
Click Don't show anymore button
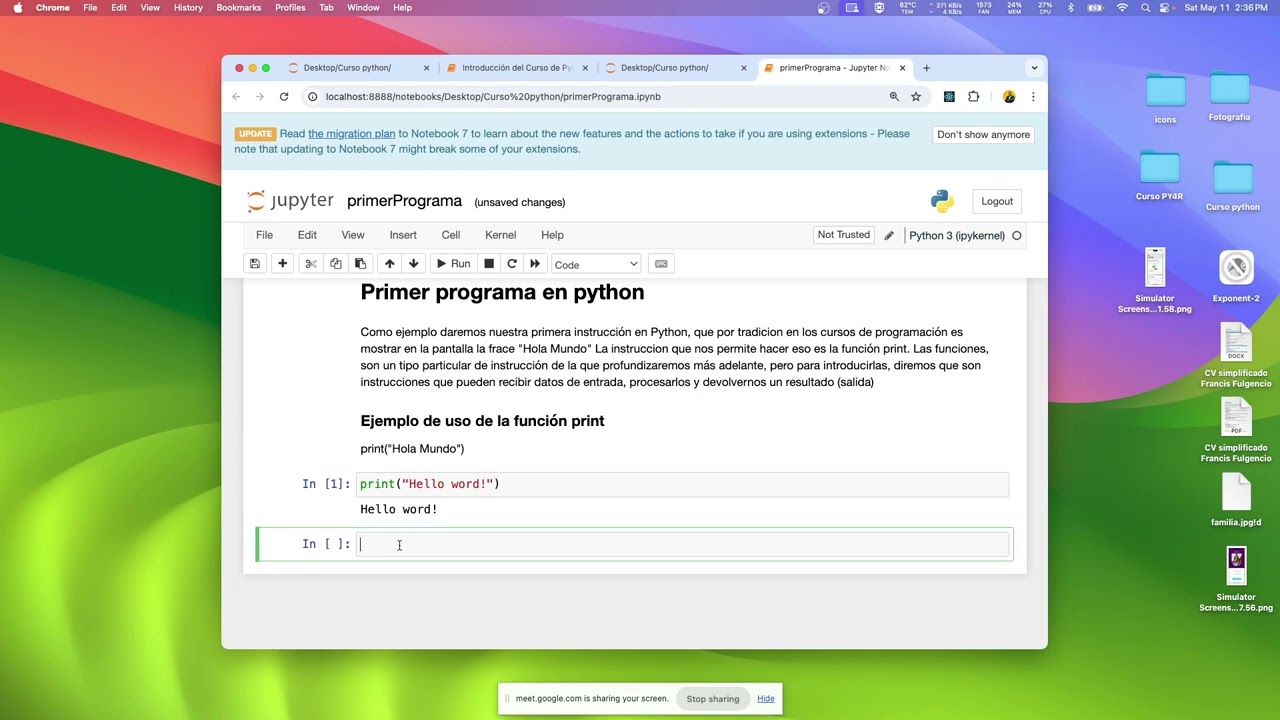(x=983, y=134)
